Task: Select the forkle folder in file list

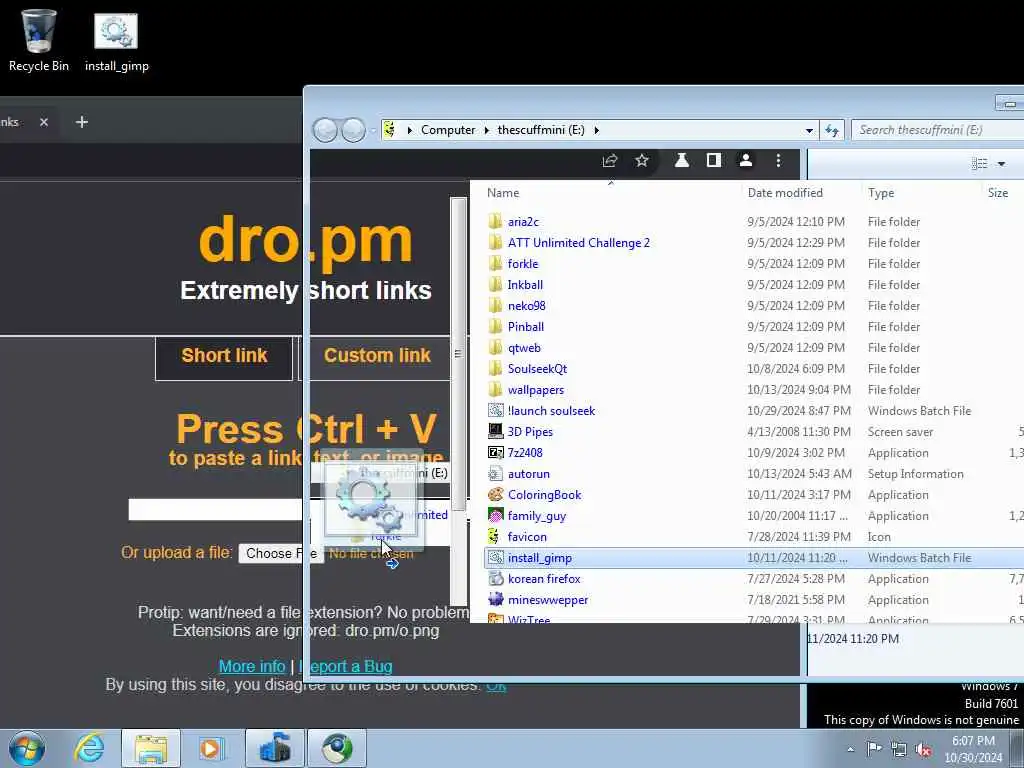Action: pyautogui.click(x=523, y=264)
